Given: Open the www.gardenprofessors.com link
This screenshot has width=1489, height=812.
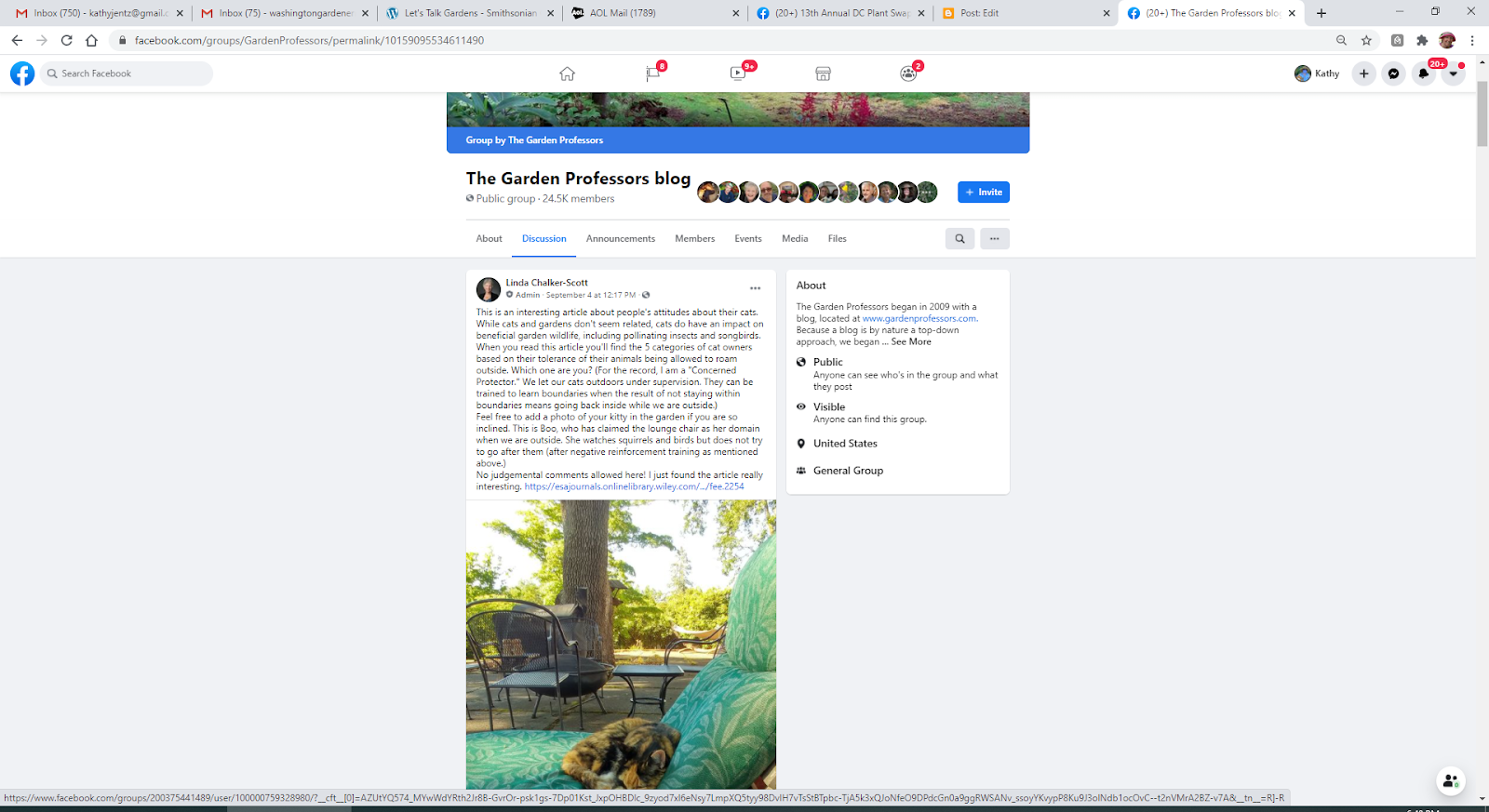Looking at the screenshot, I should (919, 318).
